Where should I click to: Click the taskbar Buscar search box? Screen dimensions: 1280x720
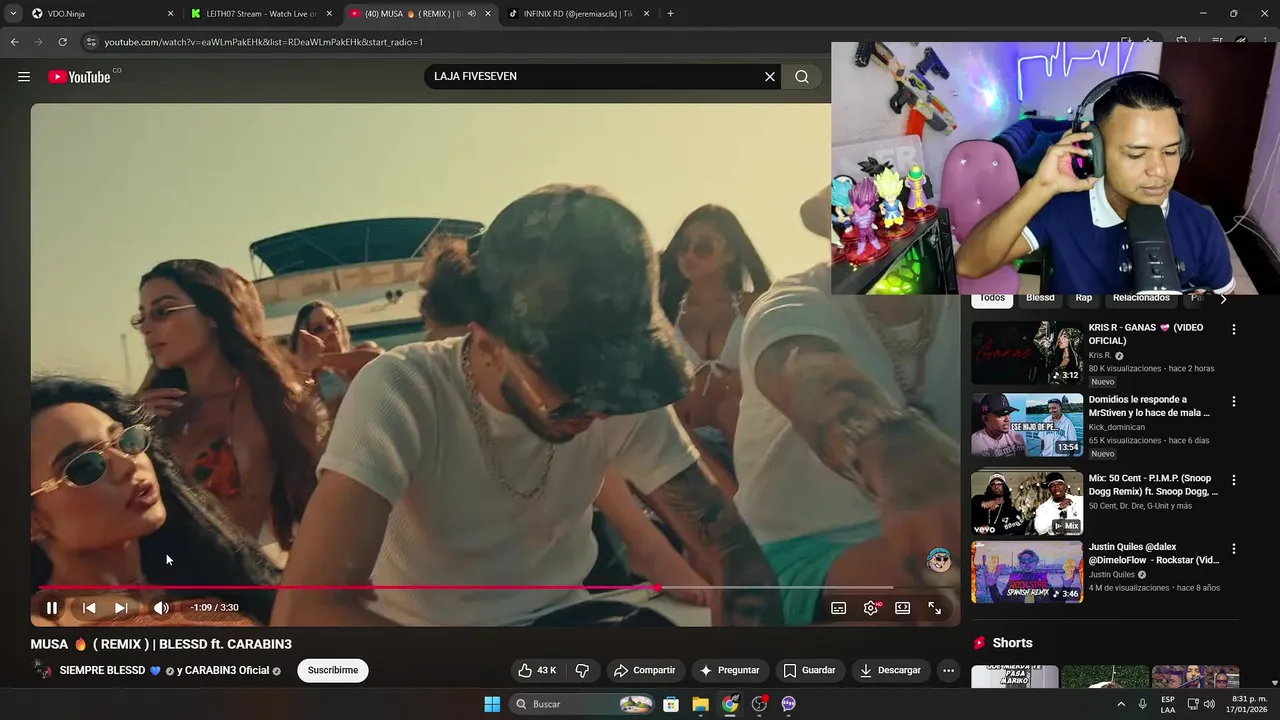coord(583,704)
